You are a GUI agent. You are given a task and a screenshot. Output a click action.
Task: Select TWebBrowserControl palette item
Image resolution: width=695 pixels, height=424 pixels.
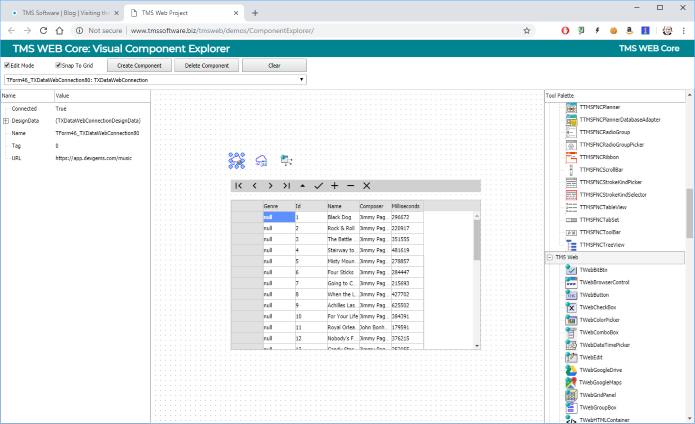[x=604, y=282]
